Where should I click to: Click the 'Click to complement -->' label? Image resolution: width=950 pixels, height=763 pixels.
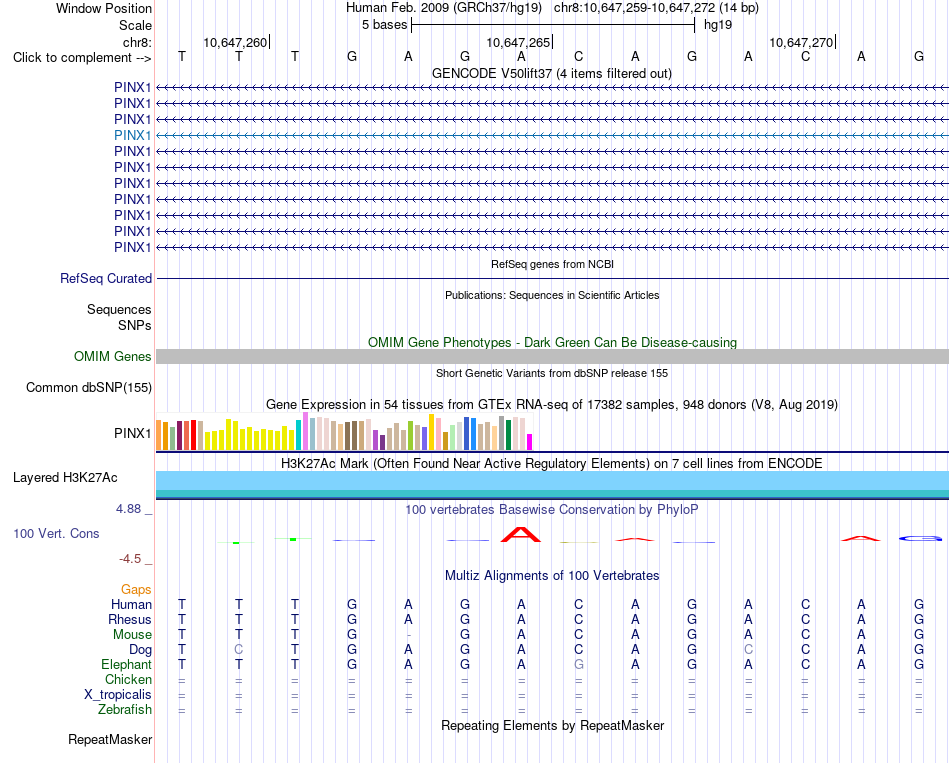click(82, 58)
